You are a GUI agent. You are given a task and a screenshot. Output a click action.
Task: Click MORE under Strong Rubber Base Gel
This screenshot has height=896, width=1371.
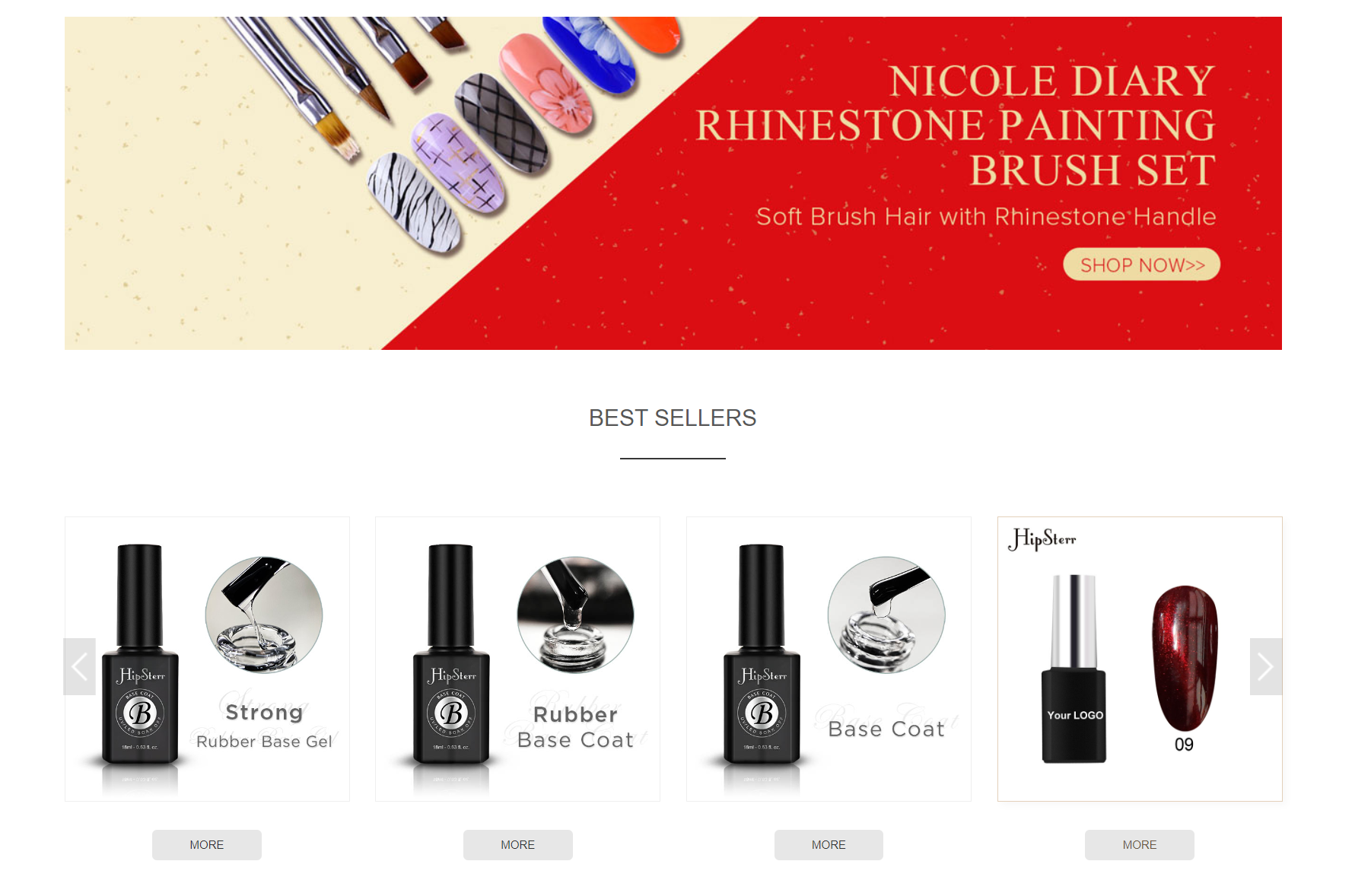coord(207,845)
